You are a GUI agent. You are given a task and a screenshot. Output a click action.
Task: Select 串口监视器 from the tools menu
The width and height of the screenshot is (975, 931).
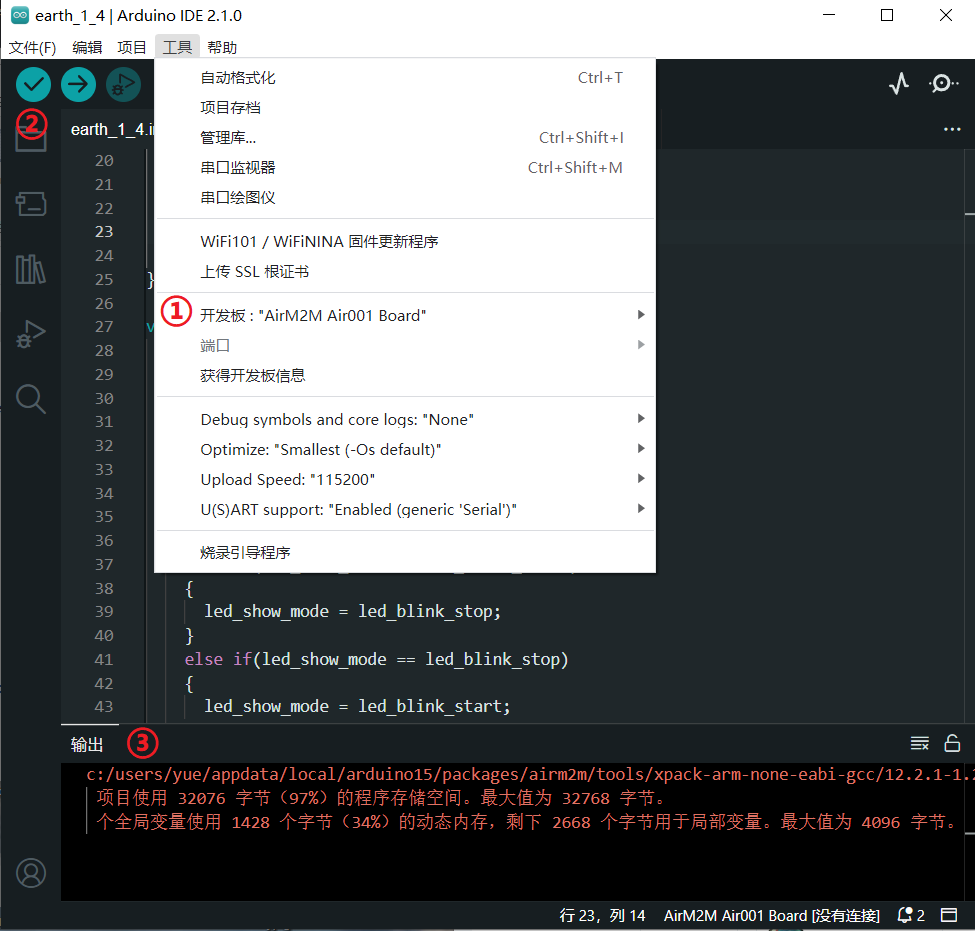(238, 167)
